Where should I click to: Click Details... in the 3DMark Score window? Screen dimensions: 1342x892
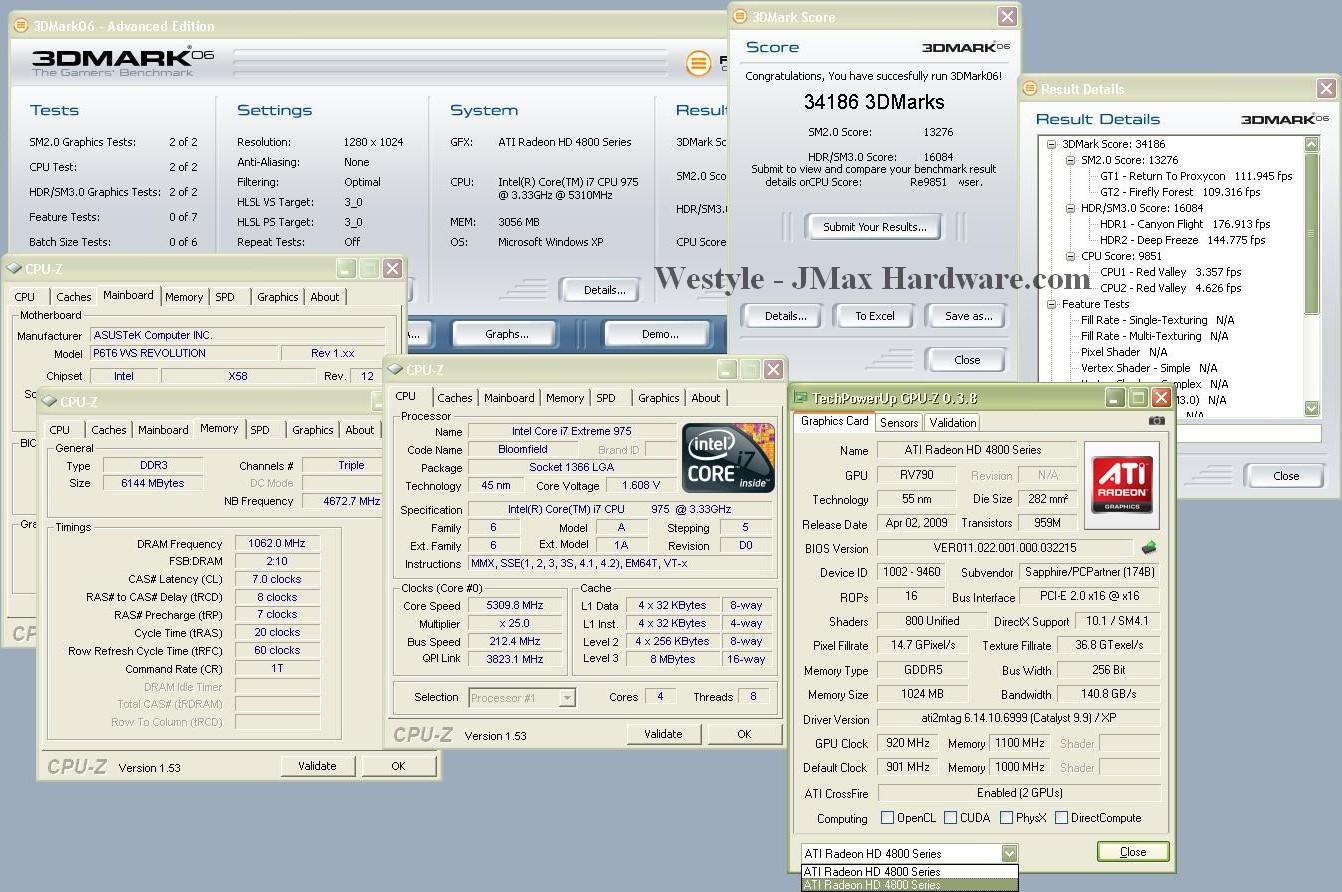click(x=786, y=316)
